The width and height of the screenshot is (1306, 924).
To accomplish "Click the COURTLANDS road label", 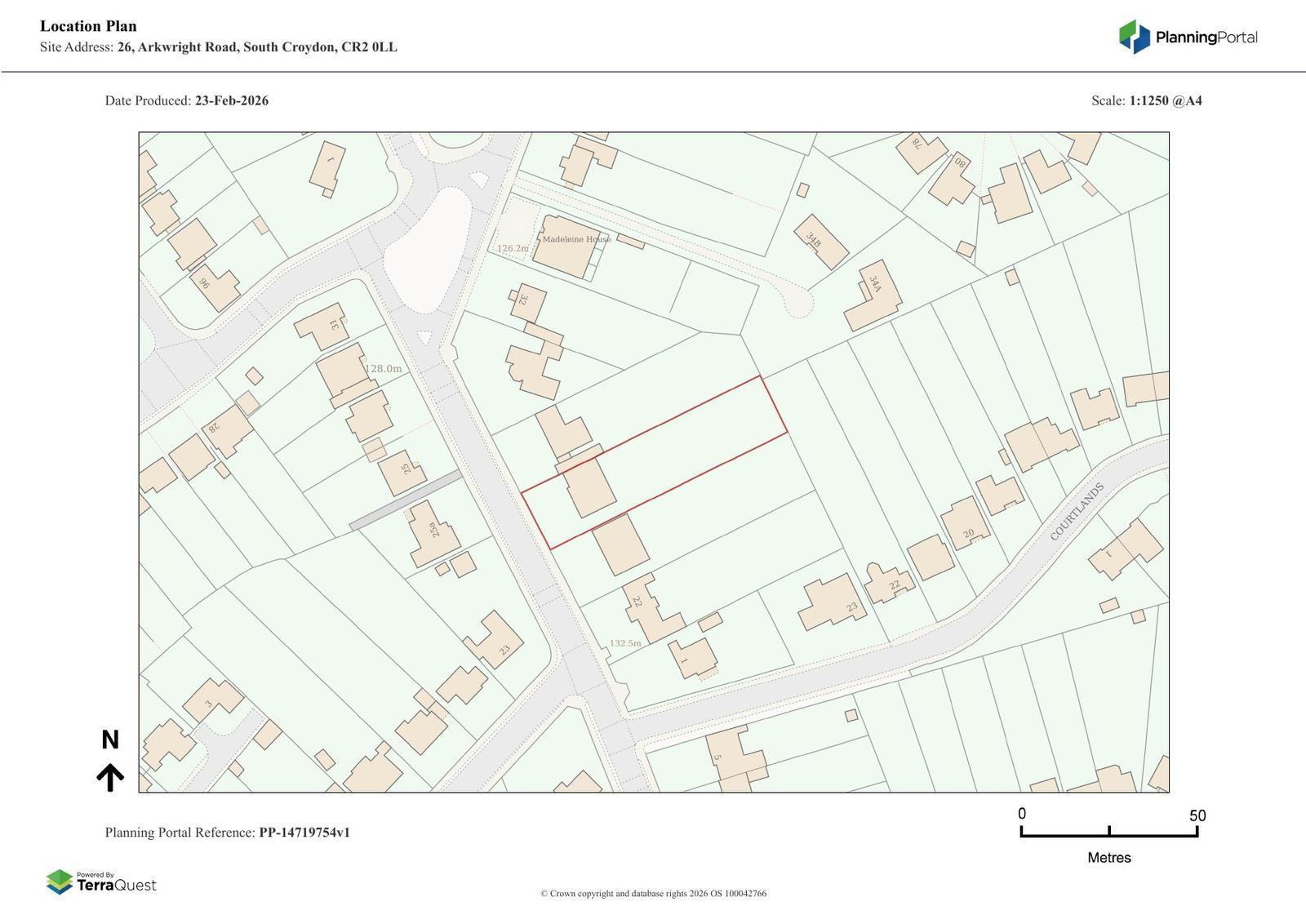I will [1077, 512].
